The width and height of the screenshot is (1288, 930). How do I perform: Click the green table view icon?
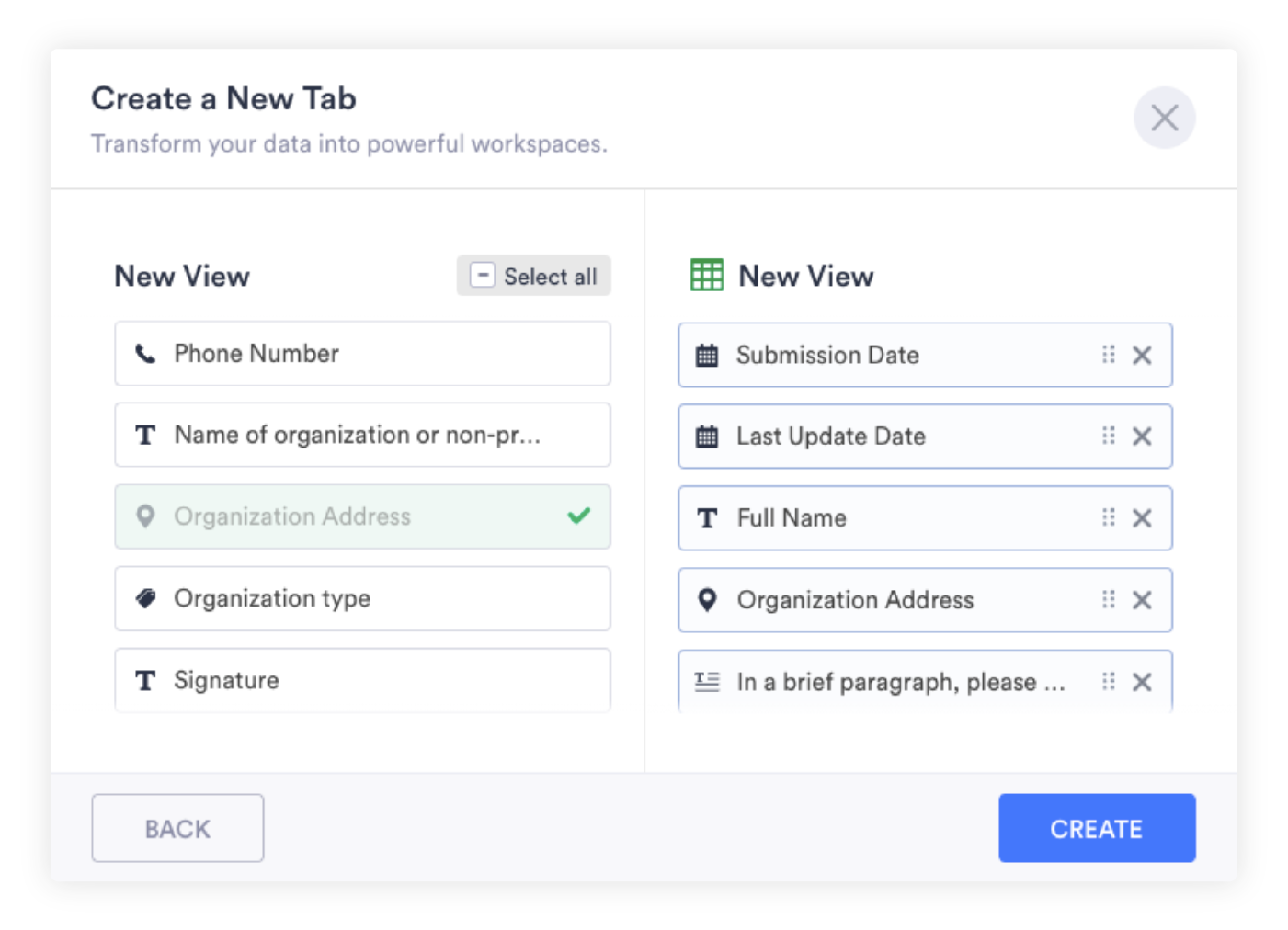point(707,276)
